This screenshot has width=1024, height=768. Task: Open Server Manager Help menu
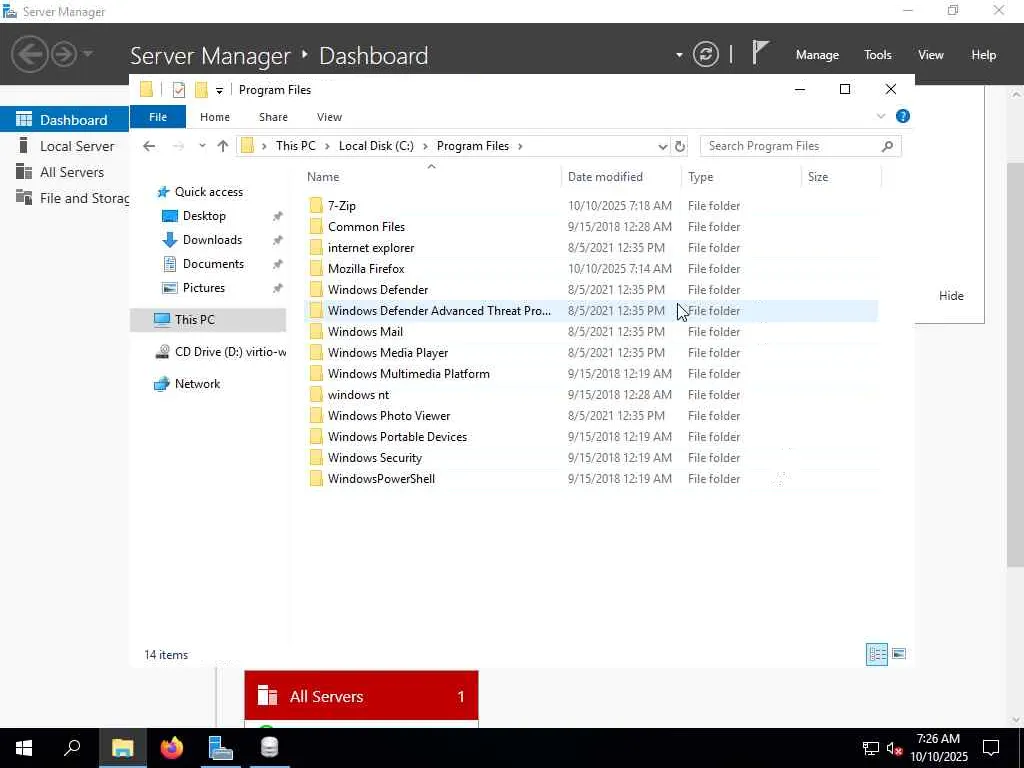984,55
